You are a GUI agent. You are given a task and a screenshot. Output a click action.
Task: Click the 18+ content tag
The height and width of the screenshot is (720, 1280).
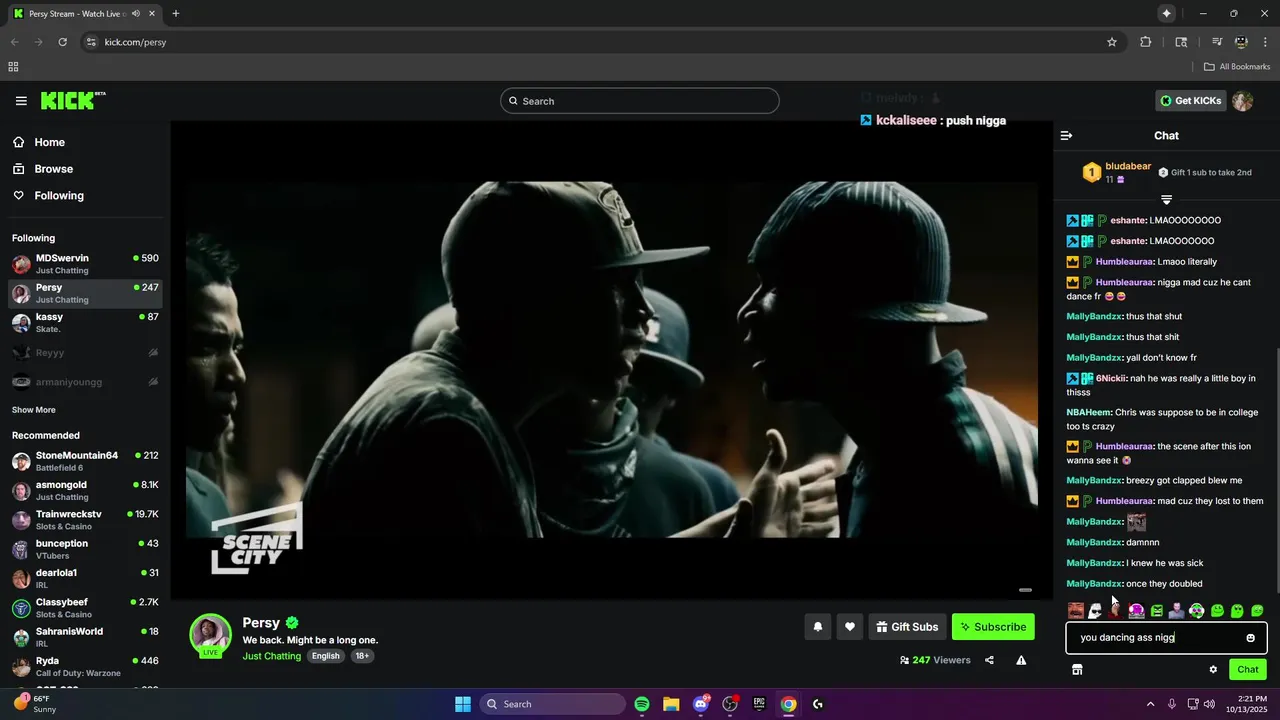point(362,656)
